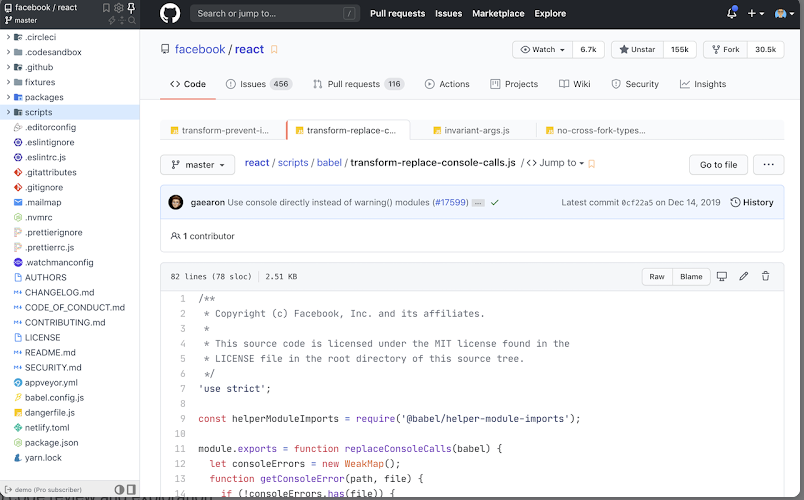The height and width of the screenshot is (500, 804).
Task: Open the no-cross-fork-types file tab
Action: tap(596, 130)
